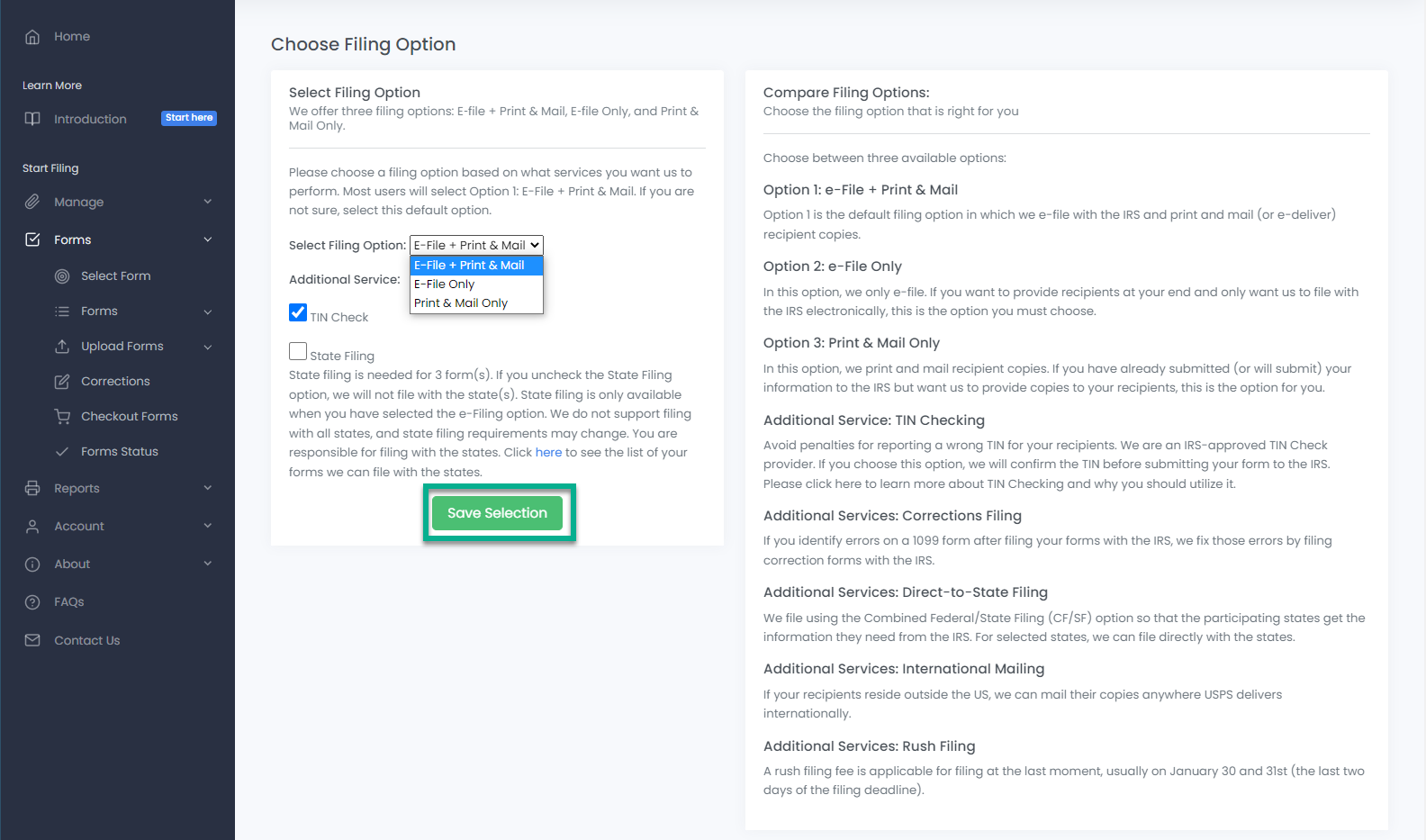The width and height of the screenshot is (1426, 840).
Task: Go to Forms Status page
Action: [119, 452]
